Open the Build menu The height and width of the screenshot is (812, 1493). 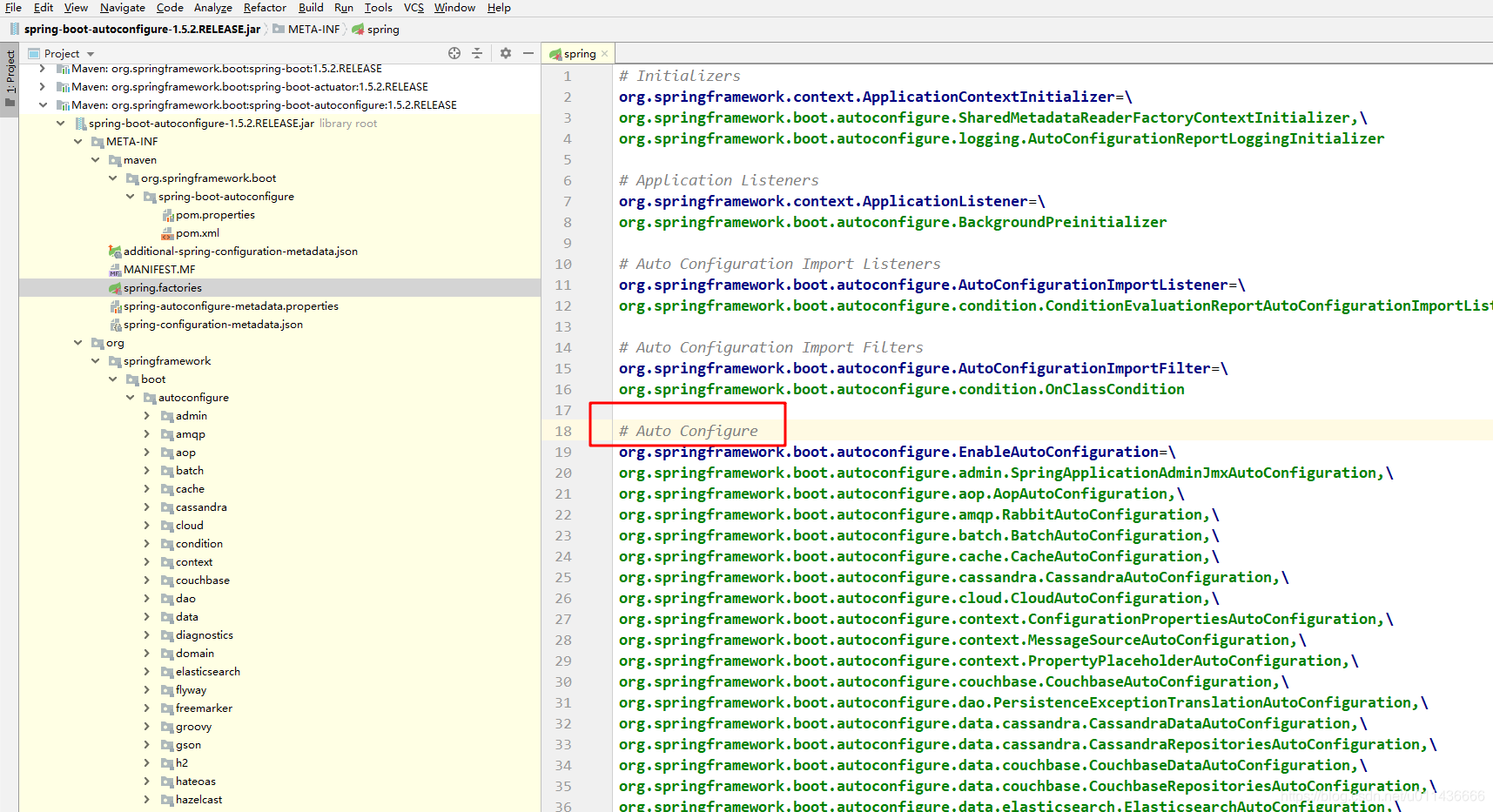311,8
